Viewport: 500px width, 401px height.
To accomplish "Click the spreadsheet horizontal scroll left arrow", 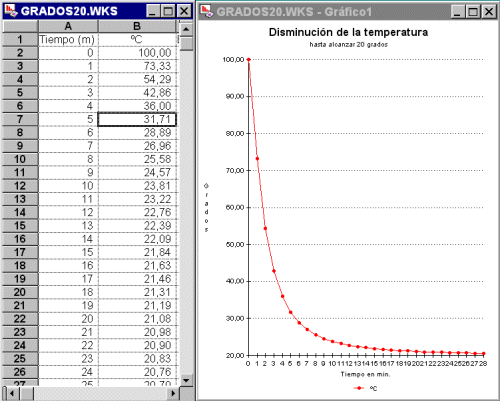I will [x=12, y=393].
